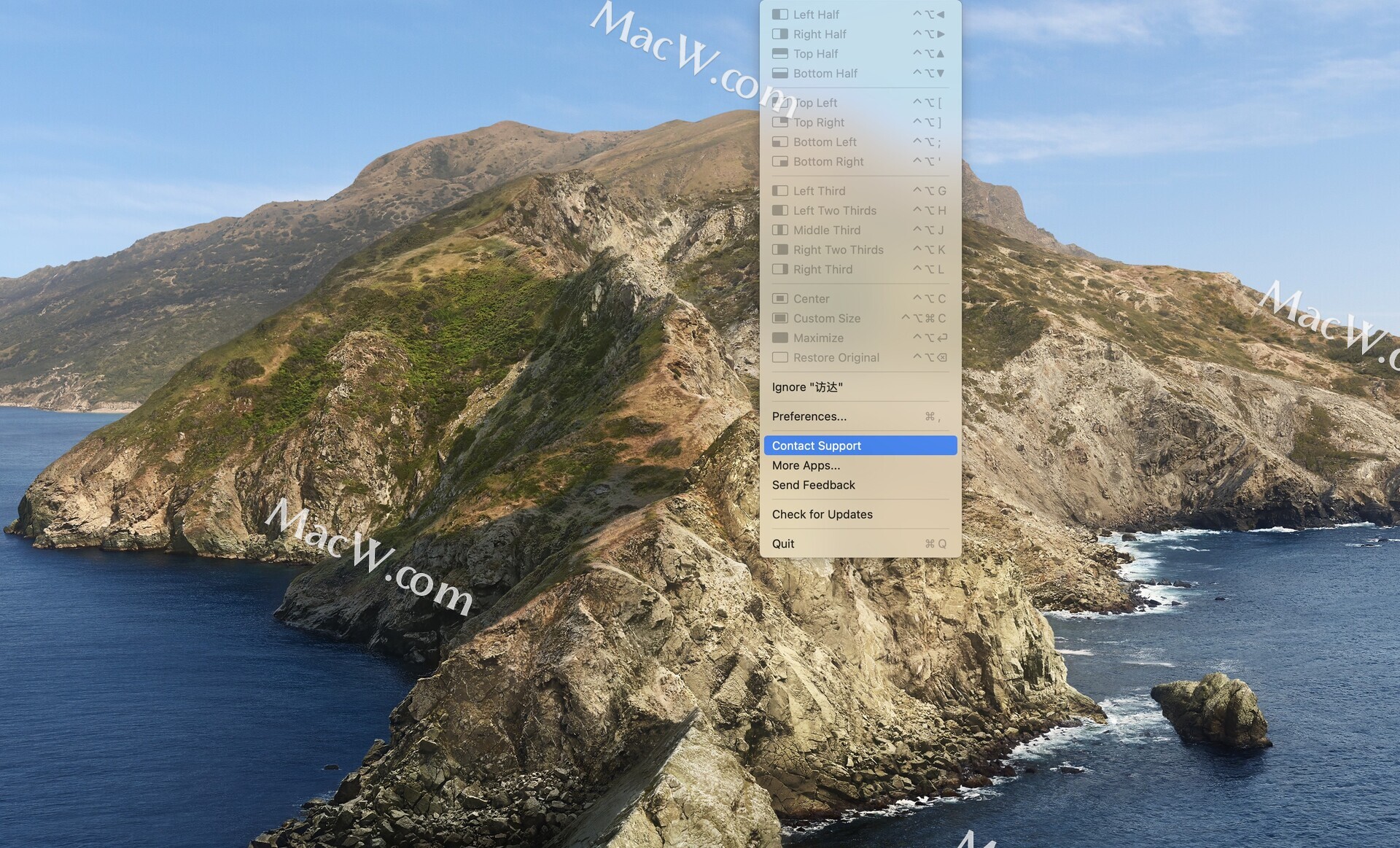Click the Bottom Right corner icon
1400x848 pixels.
pyautogui.click(x=779, y=162)
